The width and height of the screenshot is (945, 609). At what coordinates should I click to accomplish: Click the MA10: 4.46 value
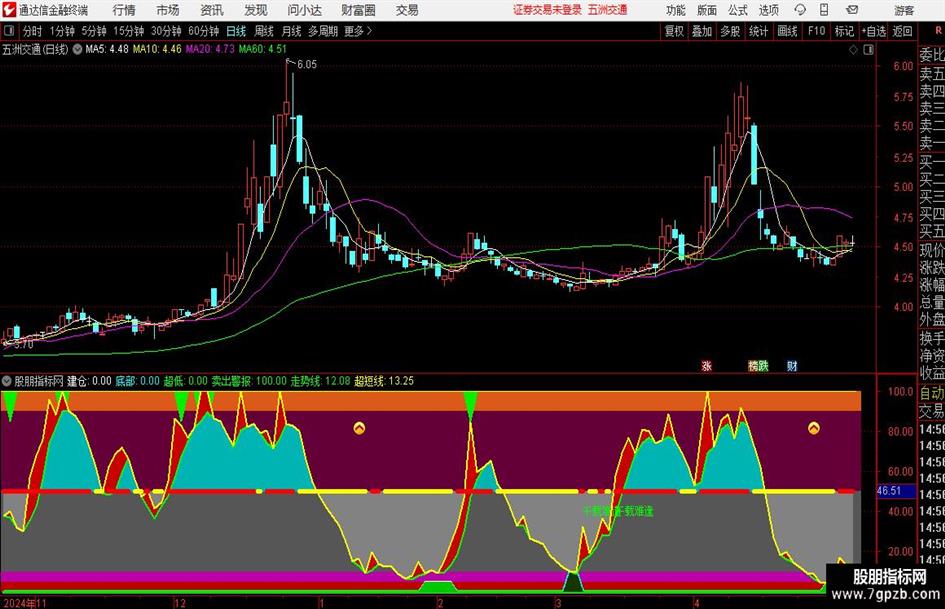[157, 49]
